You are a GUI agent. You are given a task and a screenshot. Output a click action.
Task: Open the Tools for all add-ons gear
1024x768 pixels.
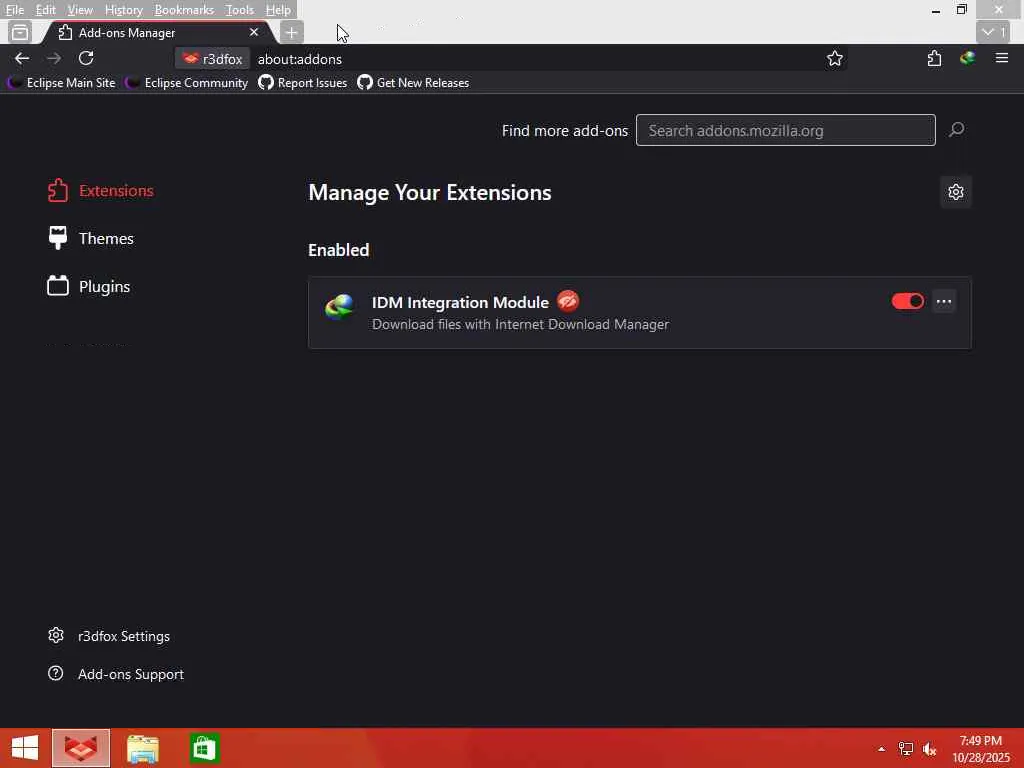pyautogui.click(x=956, y=192)
